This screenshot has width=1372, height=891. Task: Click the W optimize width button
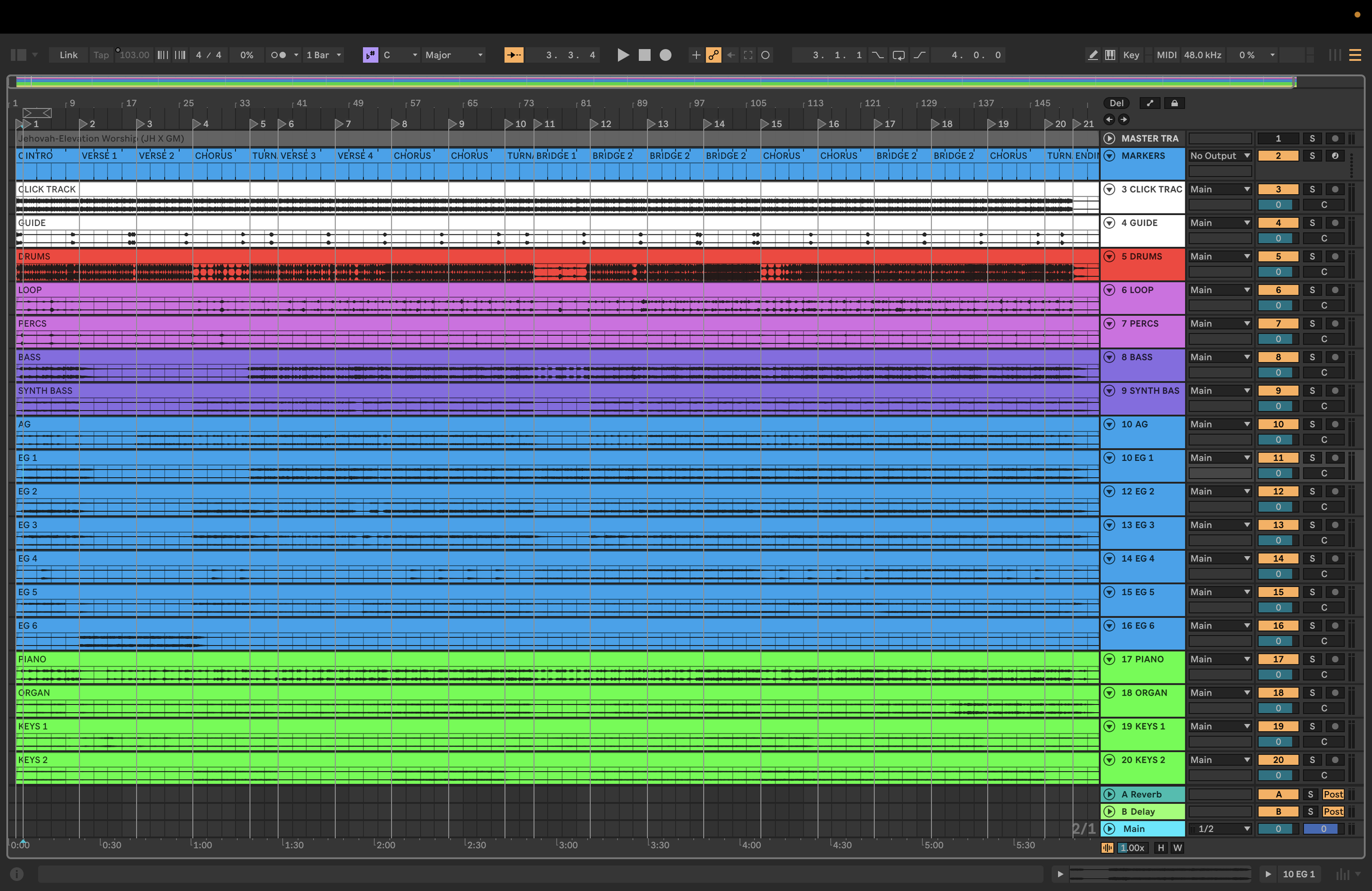click(x=1177, y=848)
